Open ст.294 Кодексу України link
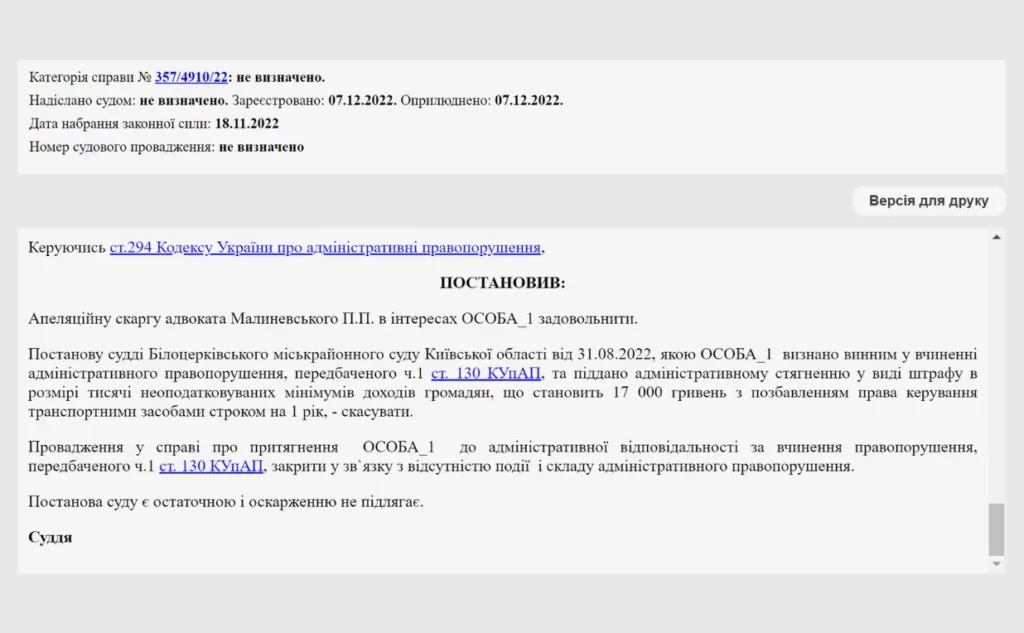1024x633 pixels. (326, 247)
